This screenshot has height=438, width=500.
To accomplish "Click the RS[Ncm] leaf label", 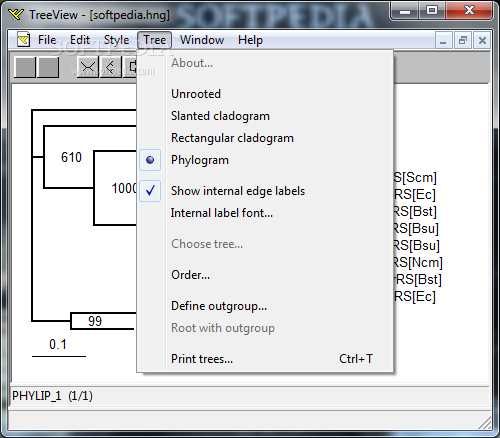I will pyautogui.click(x=418, y=263).
